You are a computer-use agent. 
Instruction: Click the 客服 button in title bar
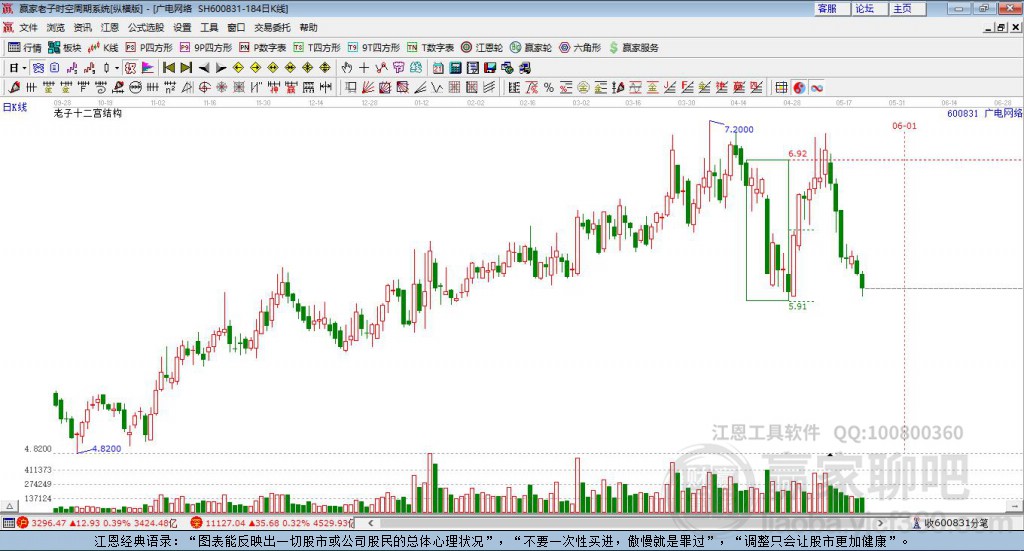click(x=832, y=8)
